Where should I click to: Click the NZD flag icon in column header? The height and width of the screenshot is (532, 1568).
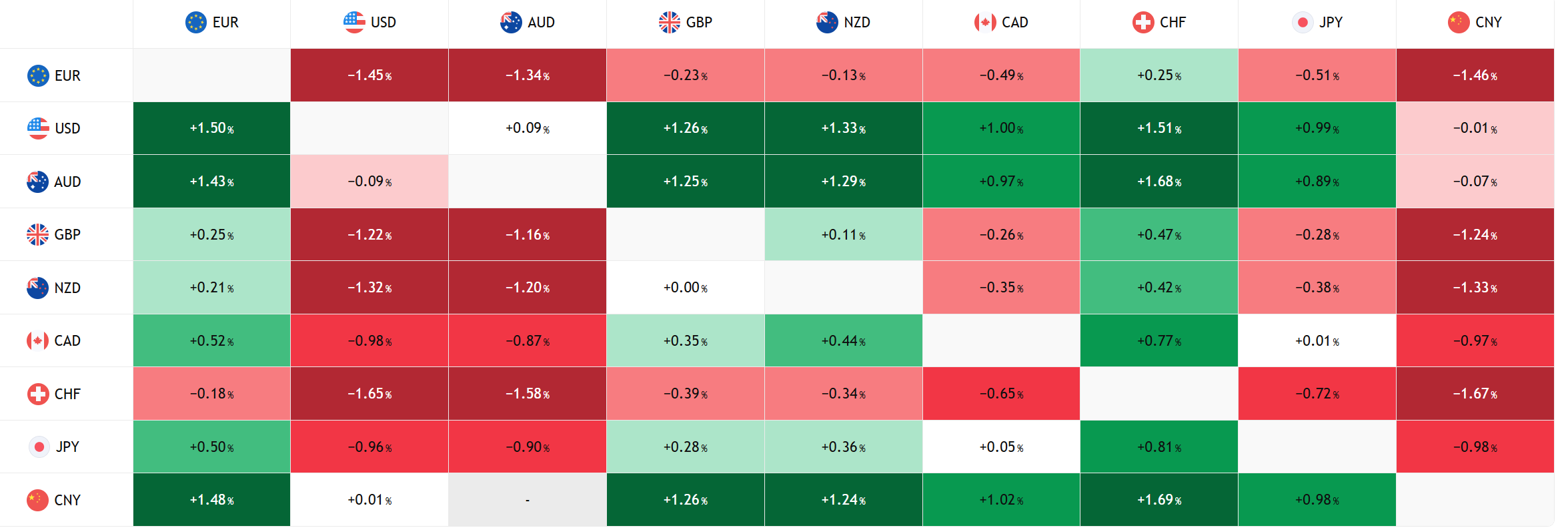[x=827, y=22]
